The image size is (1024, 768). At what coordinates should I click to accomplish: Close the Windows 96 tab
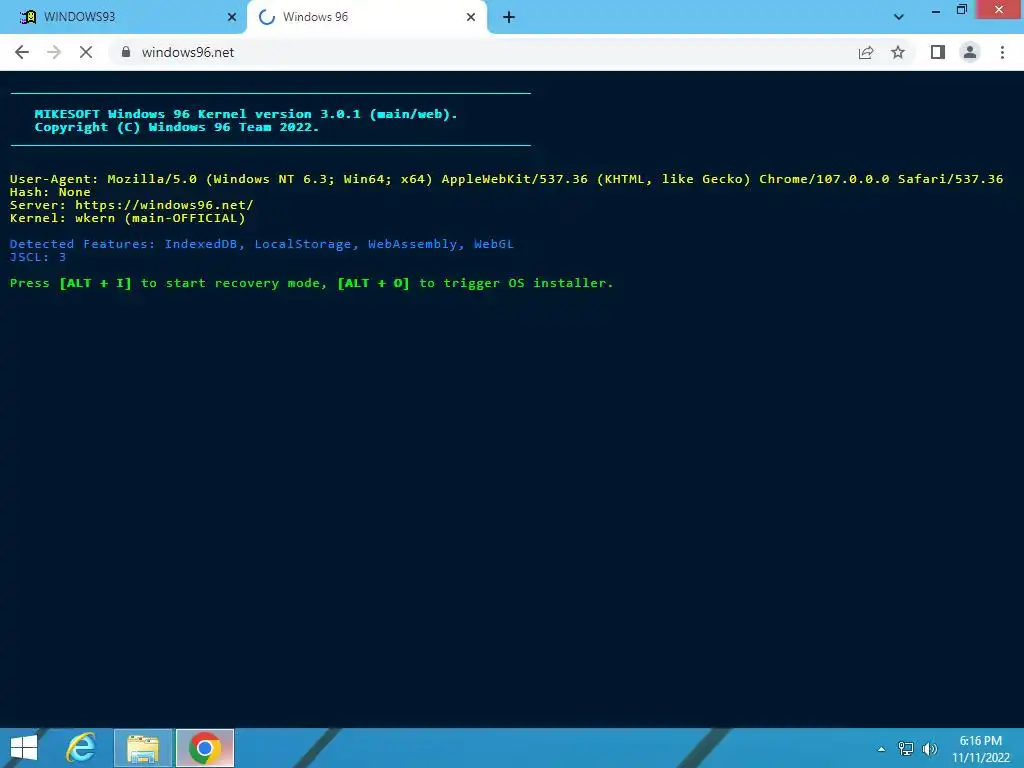click(471, 17)
